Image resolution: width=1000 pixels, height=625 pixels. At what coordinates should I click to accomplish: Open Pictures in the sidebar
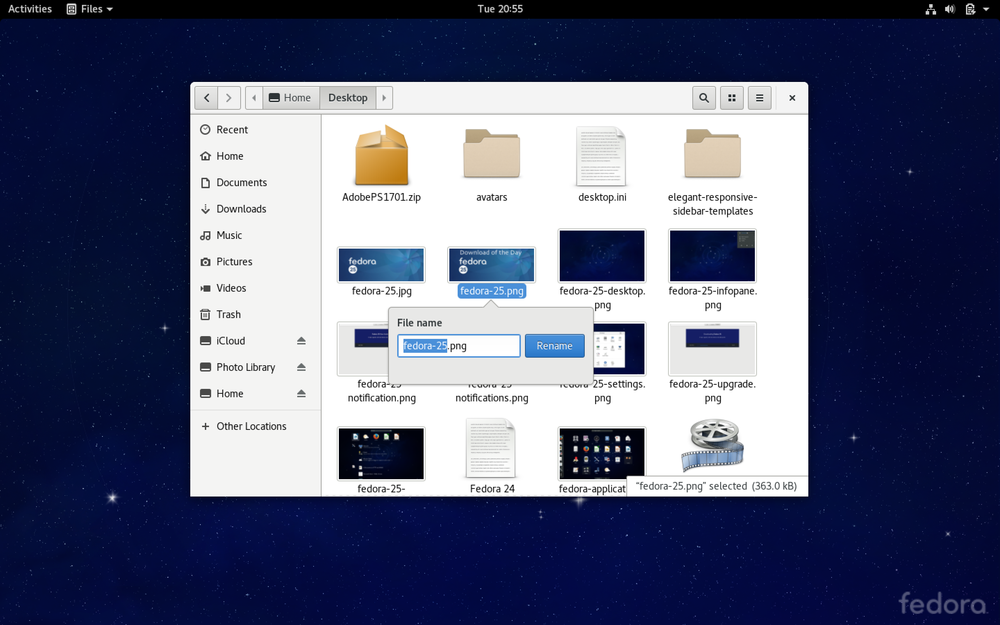256,261
